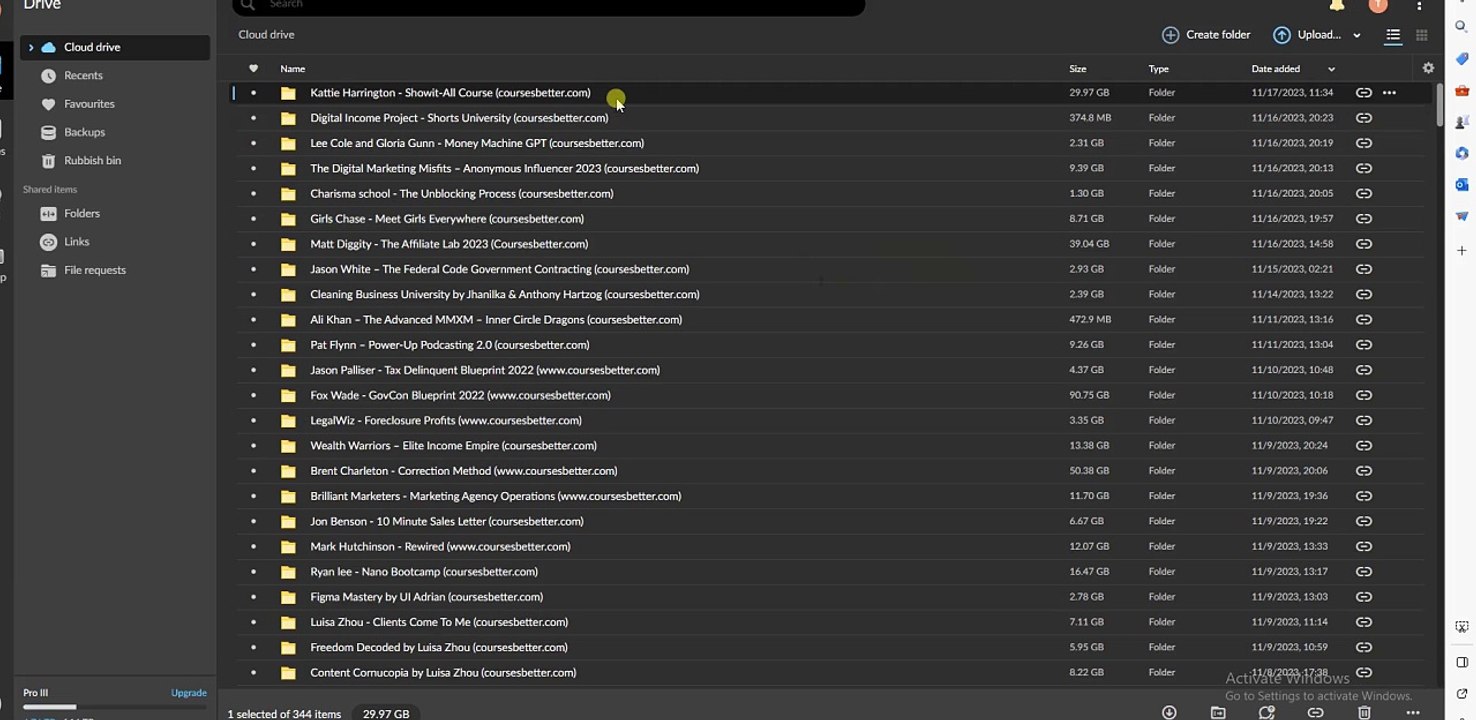Switch to list view

pyautogui.click(x=1393, y=35)
